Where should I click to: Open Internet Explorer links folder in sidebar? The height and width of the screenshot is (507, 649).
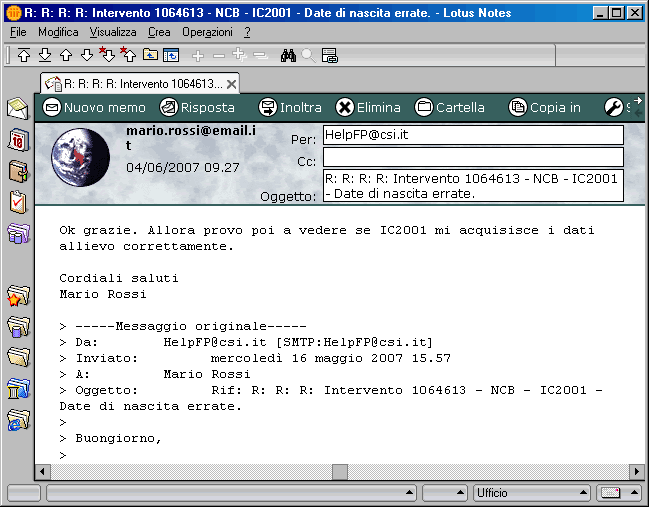click(x=18, y=420)
